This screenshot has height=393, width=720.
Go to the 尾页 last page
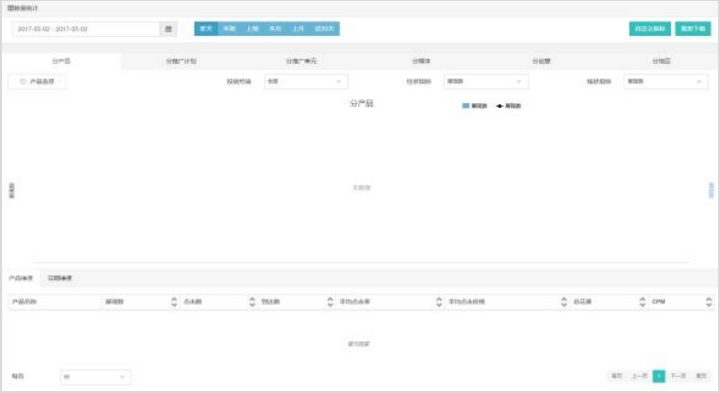pyautogui.click(x=701, y=376)
